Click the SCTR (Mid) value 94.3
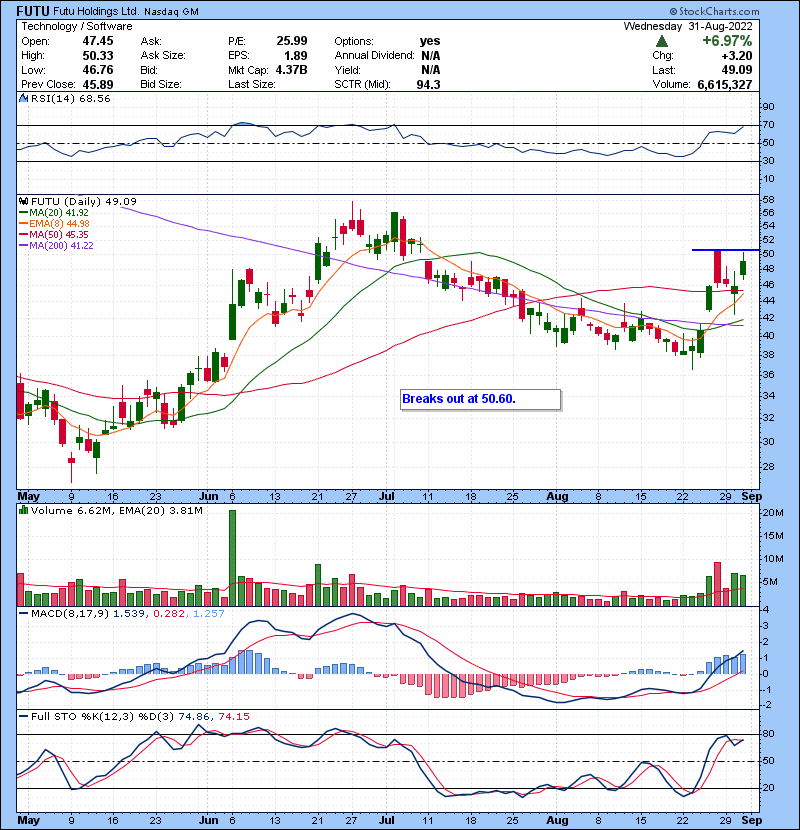Screen dimensions: 800x830 tap(428, 84)
